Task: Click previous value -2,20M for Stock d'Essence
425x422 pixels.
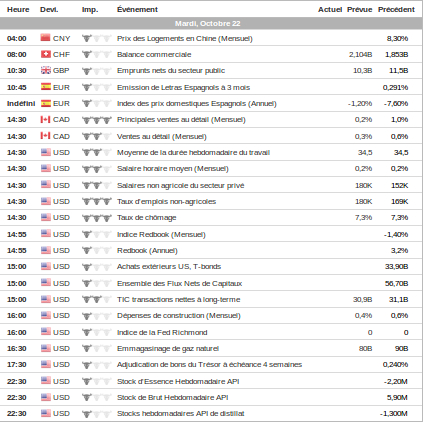Action: [396, 381]
